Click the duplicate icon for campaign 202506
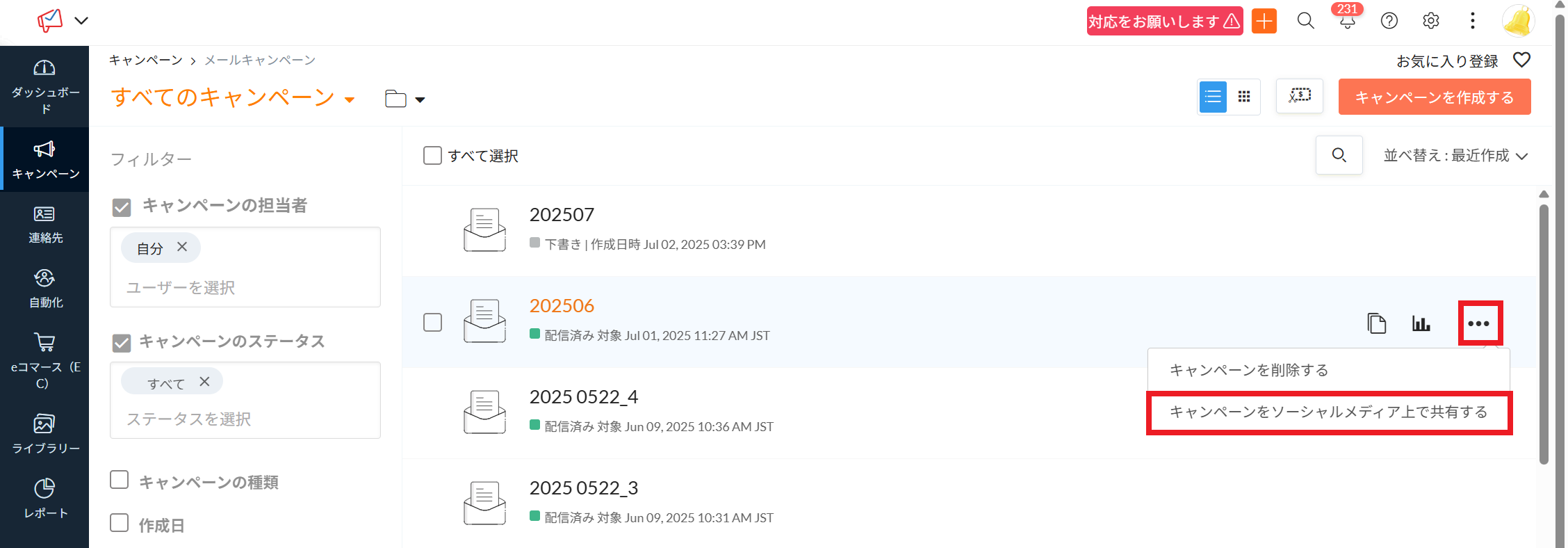1568x548 pixels. [x=1376, y=323]
